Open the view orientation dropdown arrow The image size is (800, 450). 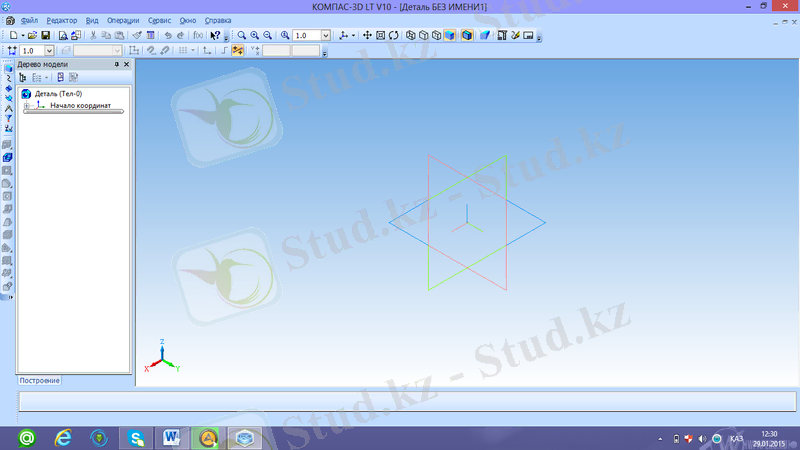[x=354, y=35]
